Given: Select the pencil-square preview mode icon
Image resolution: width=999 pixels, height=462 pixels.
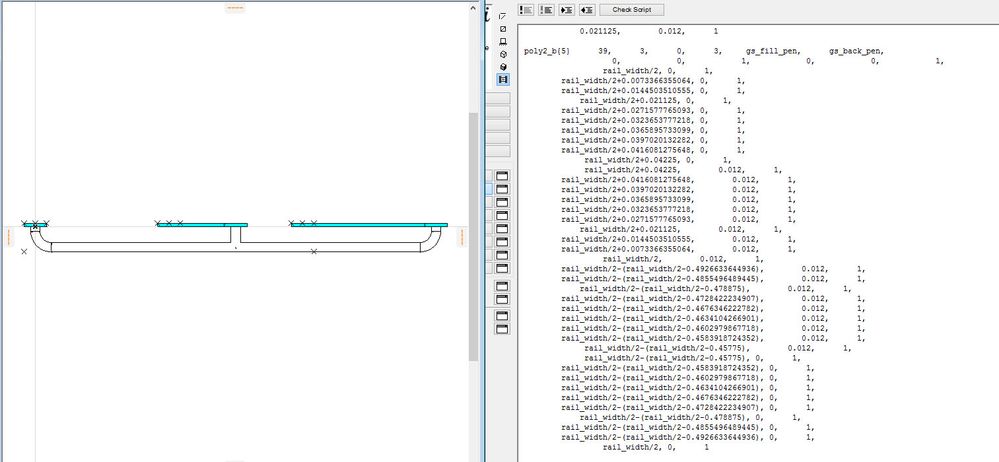Looking at the screenshot, I should pos(503,16).
